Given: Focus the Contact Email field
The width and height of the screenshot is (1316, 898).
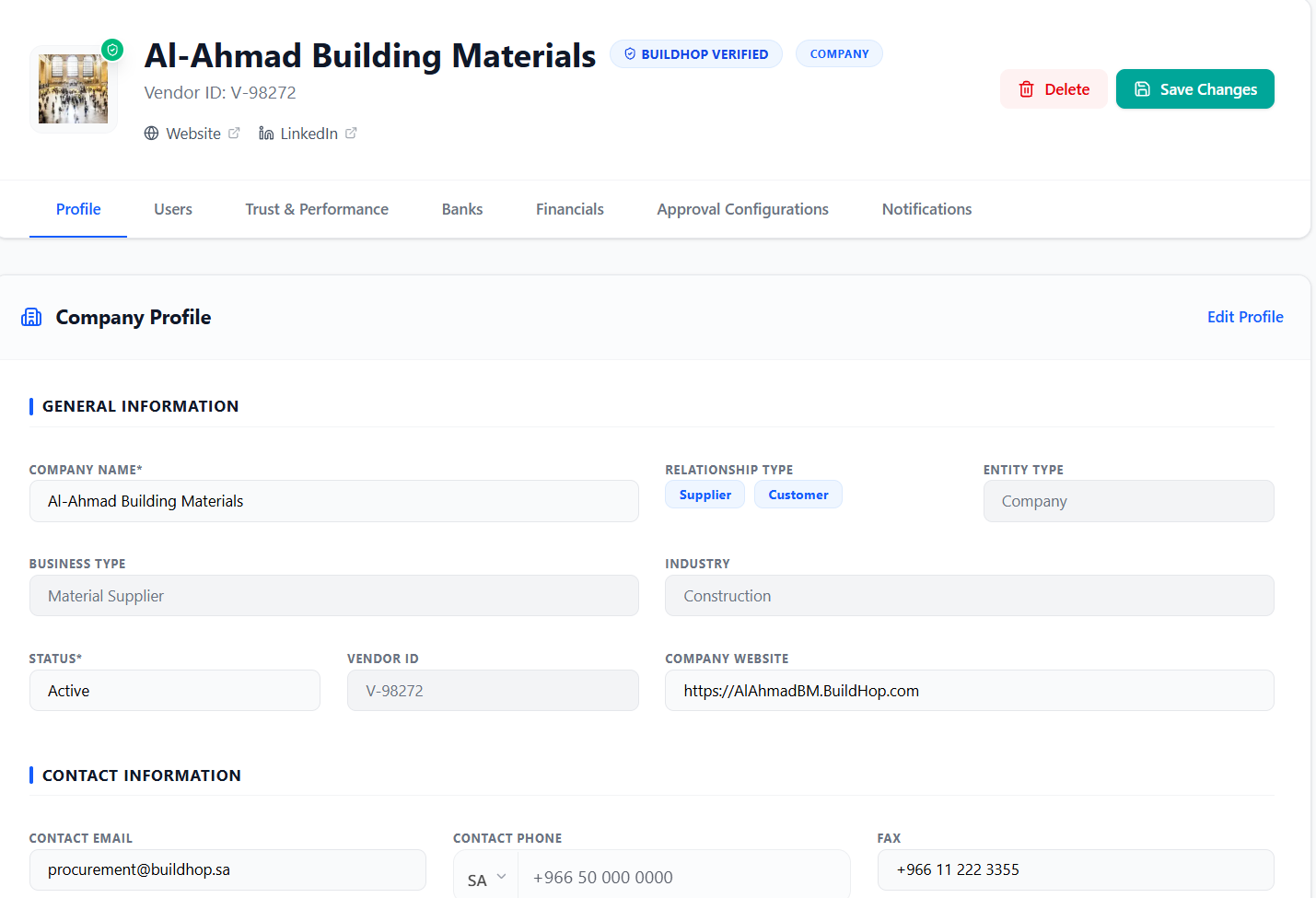Looking at the screenshot, I should pyautogui.click(x=227, y=869).
